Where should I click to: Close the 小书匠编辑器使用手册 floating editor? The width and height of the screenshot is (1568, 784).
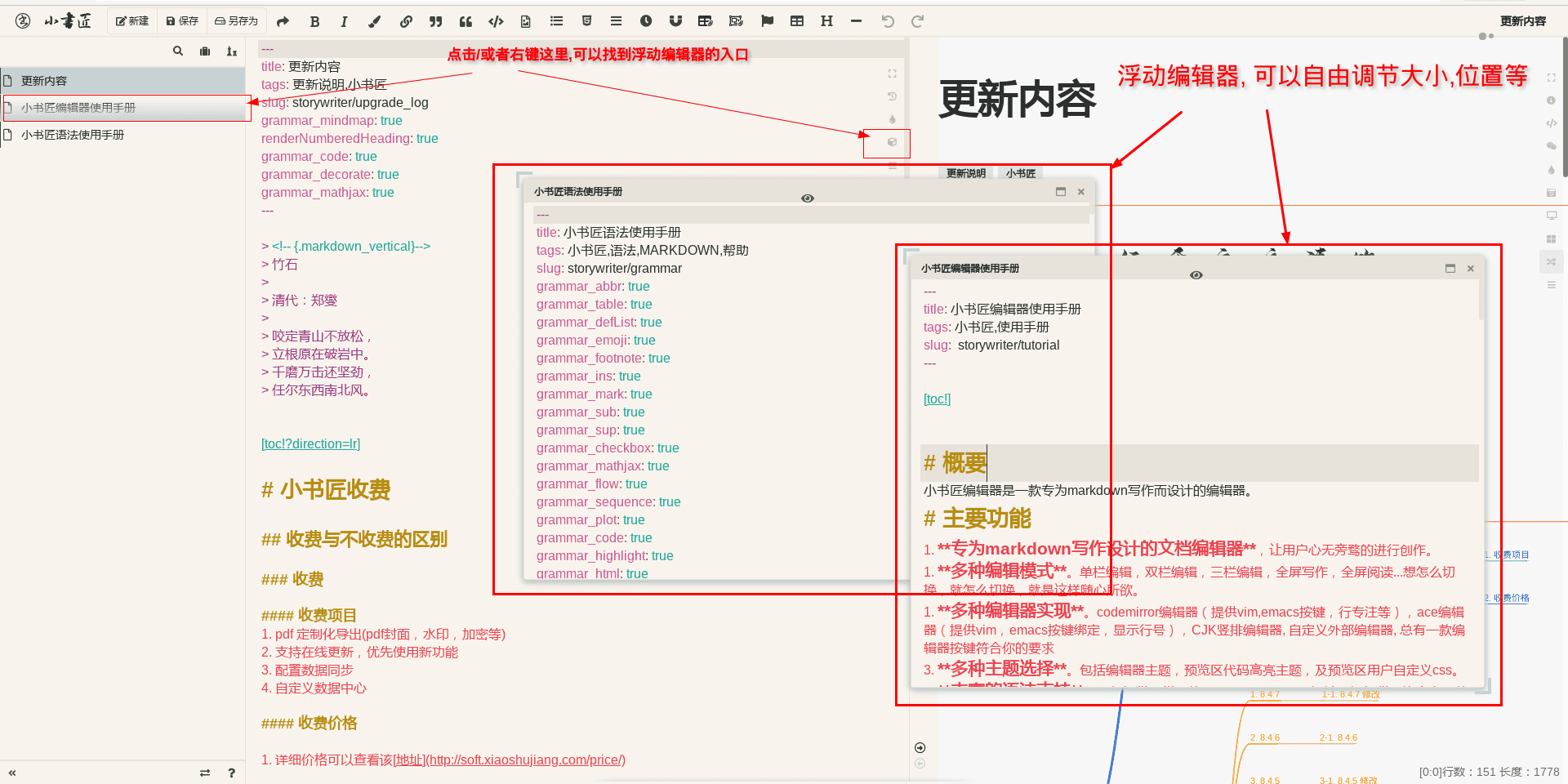point(1471,269)
